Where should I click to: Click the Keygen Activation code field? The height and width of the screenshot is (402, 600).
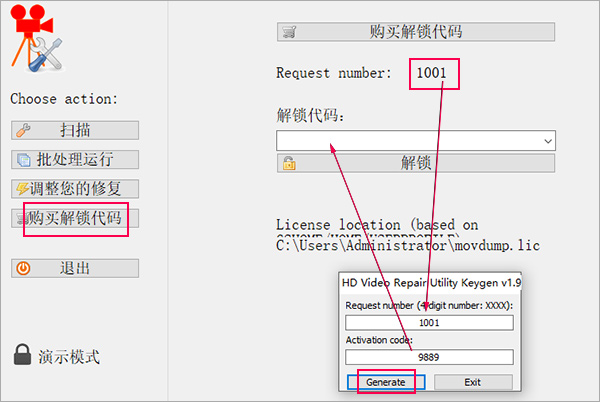[x=429, y=357]
